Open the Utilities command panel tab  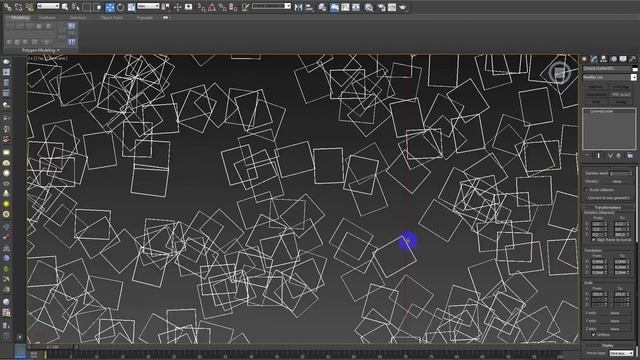633,59
